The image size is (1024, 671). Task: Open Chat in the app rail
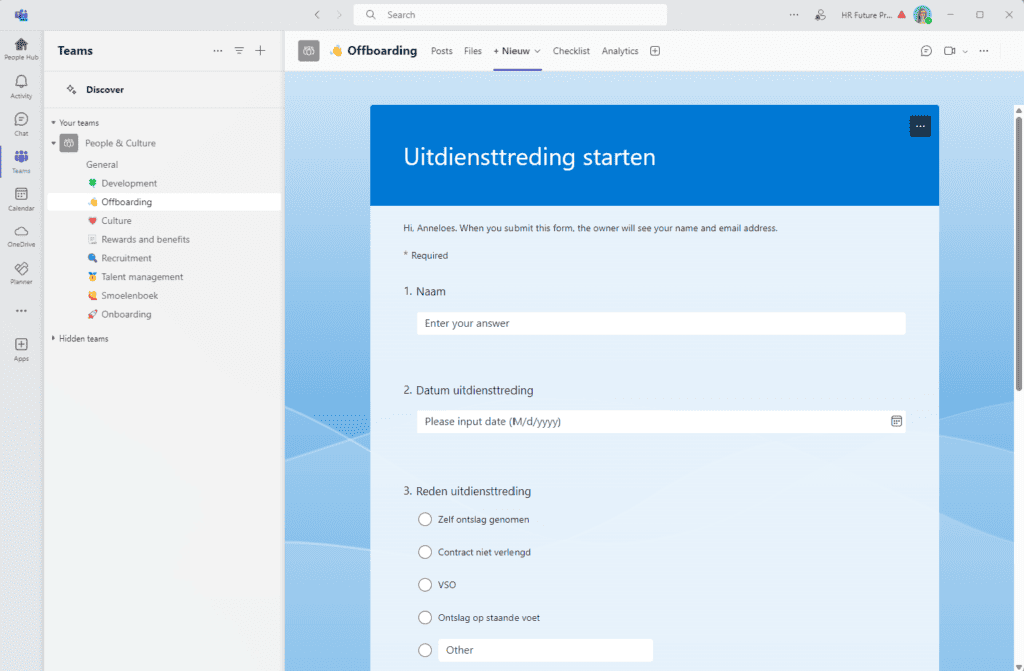(x=21, y=123)
